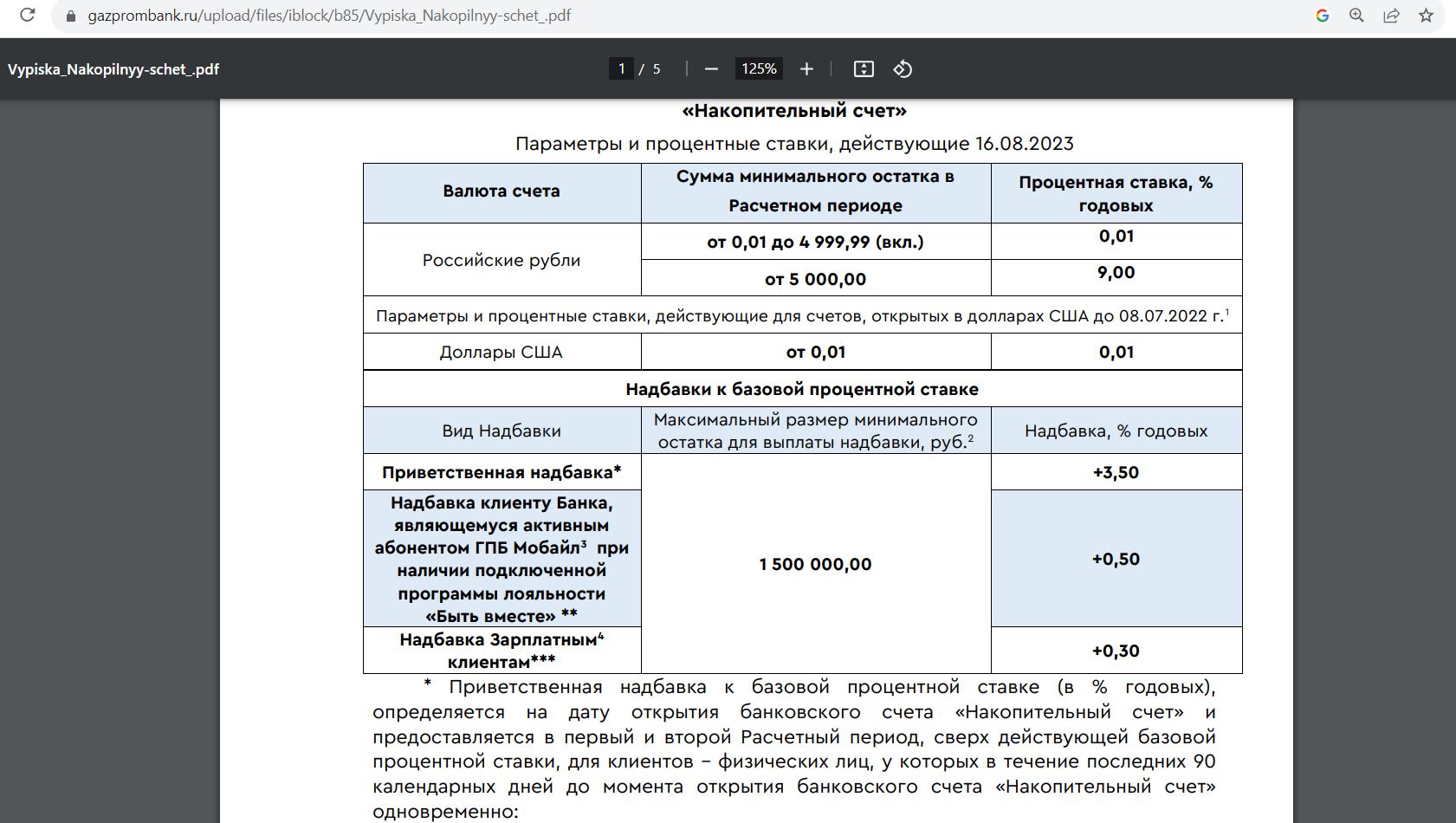The image size is (1456, 823).
Task: Click the 'Доллары США' cell
Action: [x=502, y=352]
